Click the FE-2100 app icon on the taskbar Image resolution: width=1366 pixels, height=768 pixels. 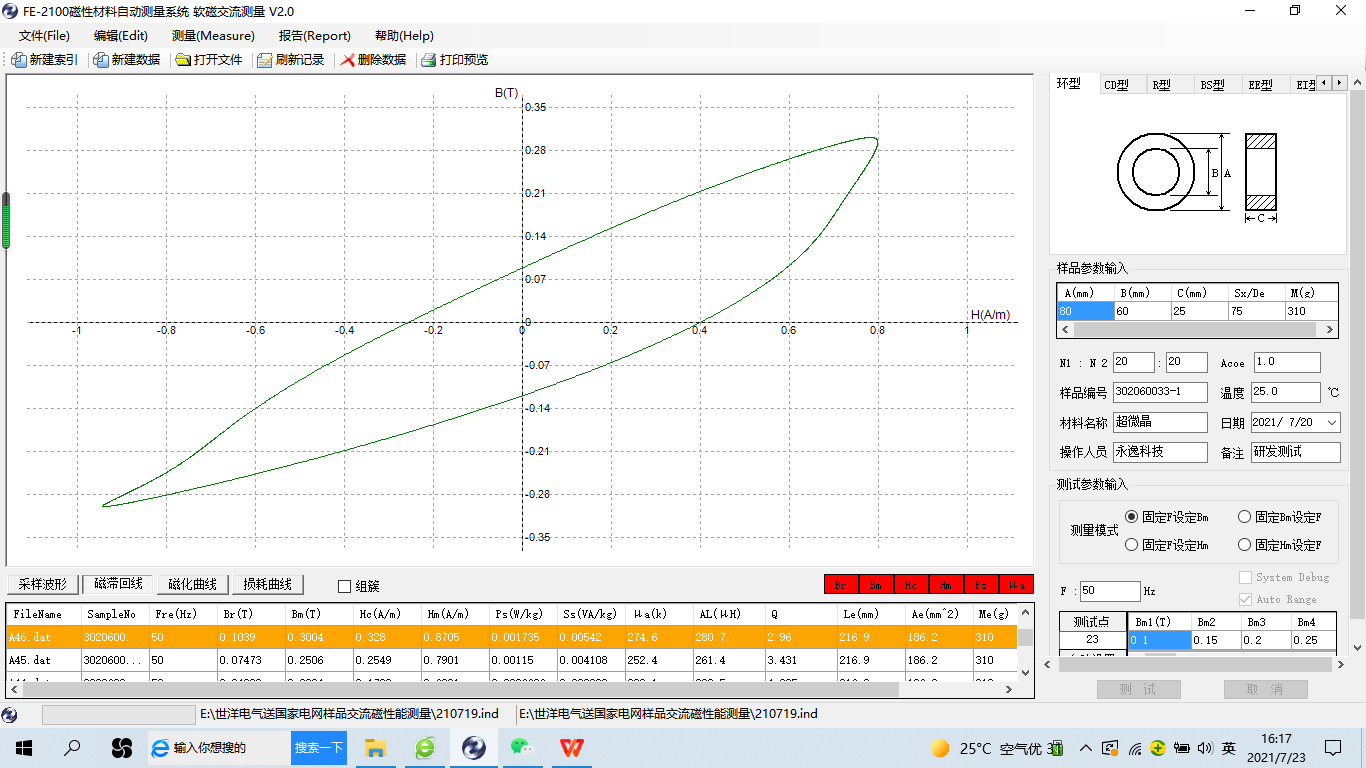coord(474,748)
